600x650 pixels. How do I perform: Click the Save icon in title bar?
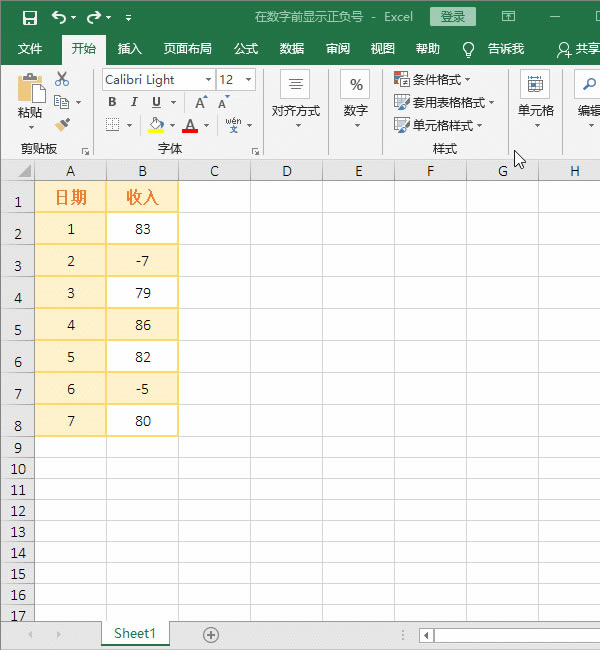pos(29,18)
